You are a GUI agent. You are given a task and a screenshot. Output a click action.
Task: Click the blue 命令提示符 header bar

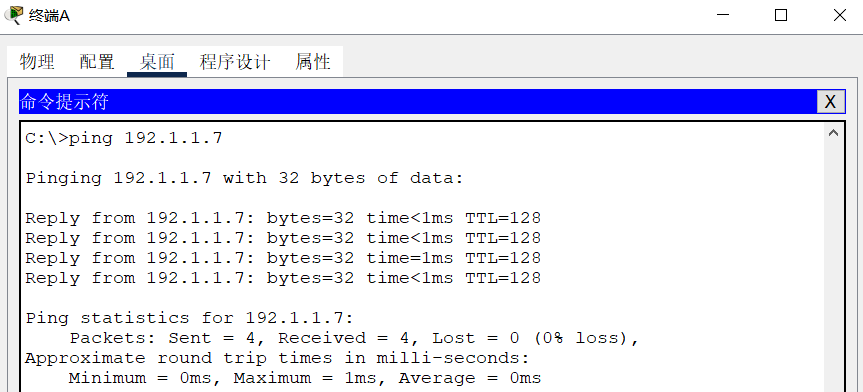[418, 102]
